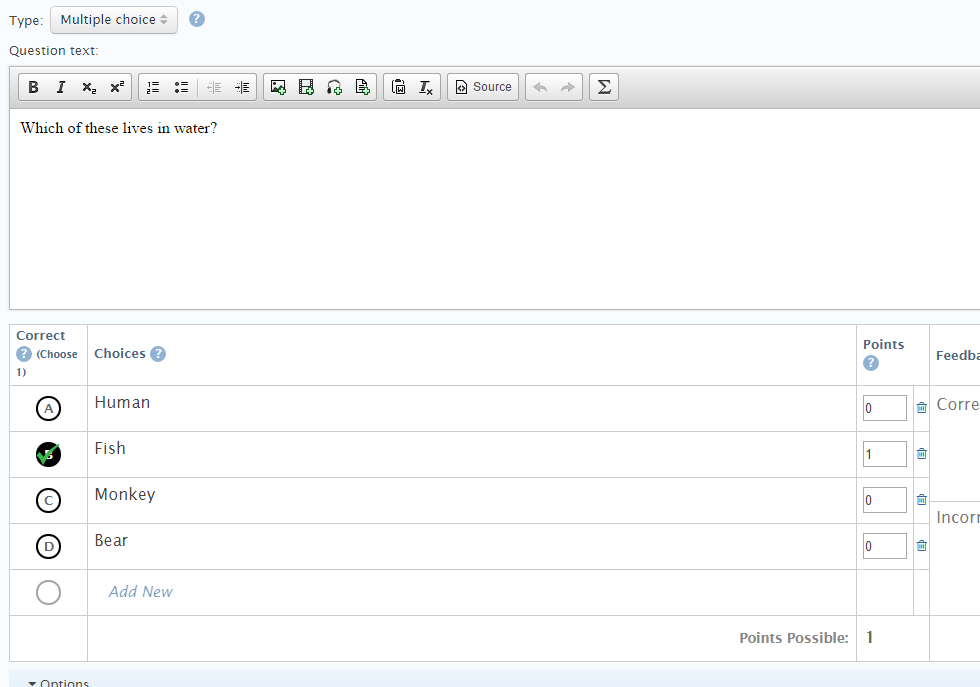
Task: Click the remove format toolbar icon
Action: tap(426, 87)
